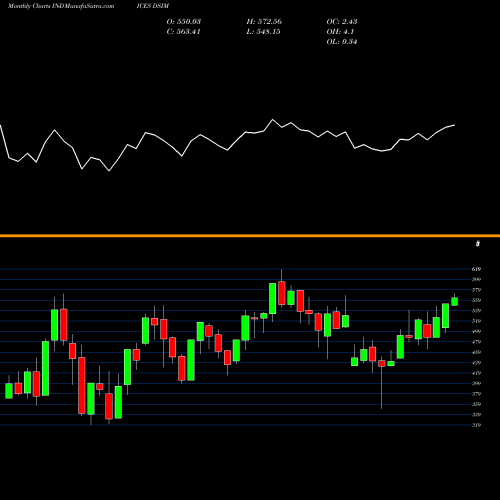Click the 359 price axis label
Viewport: 500px width, 500px height.
pos(476,404)
